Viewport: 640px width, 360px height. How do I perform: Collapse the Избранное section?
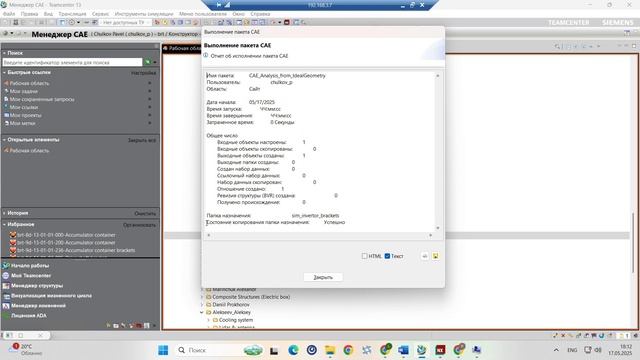pyautogui.click(x=4, y=224)
